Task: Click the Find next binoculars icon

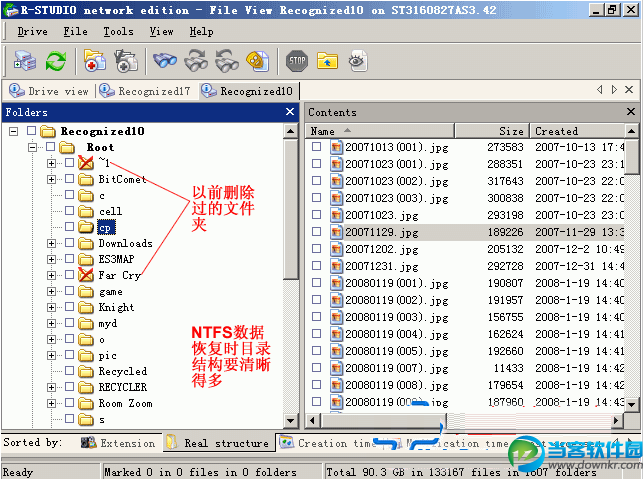Action: point(196,61)
